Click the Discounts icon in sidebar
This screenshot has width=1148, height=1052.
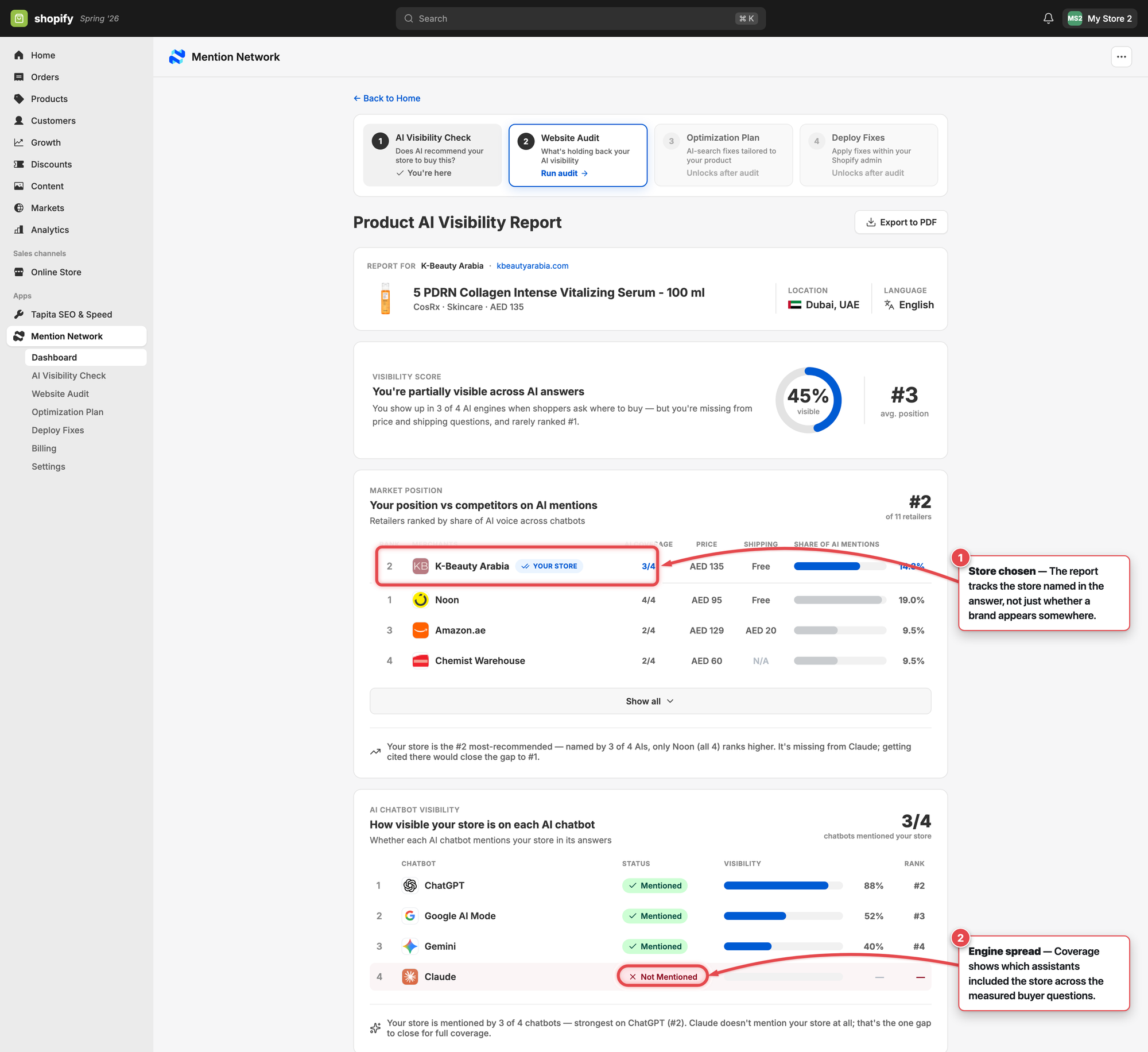click(x=19, y=164)
